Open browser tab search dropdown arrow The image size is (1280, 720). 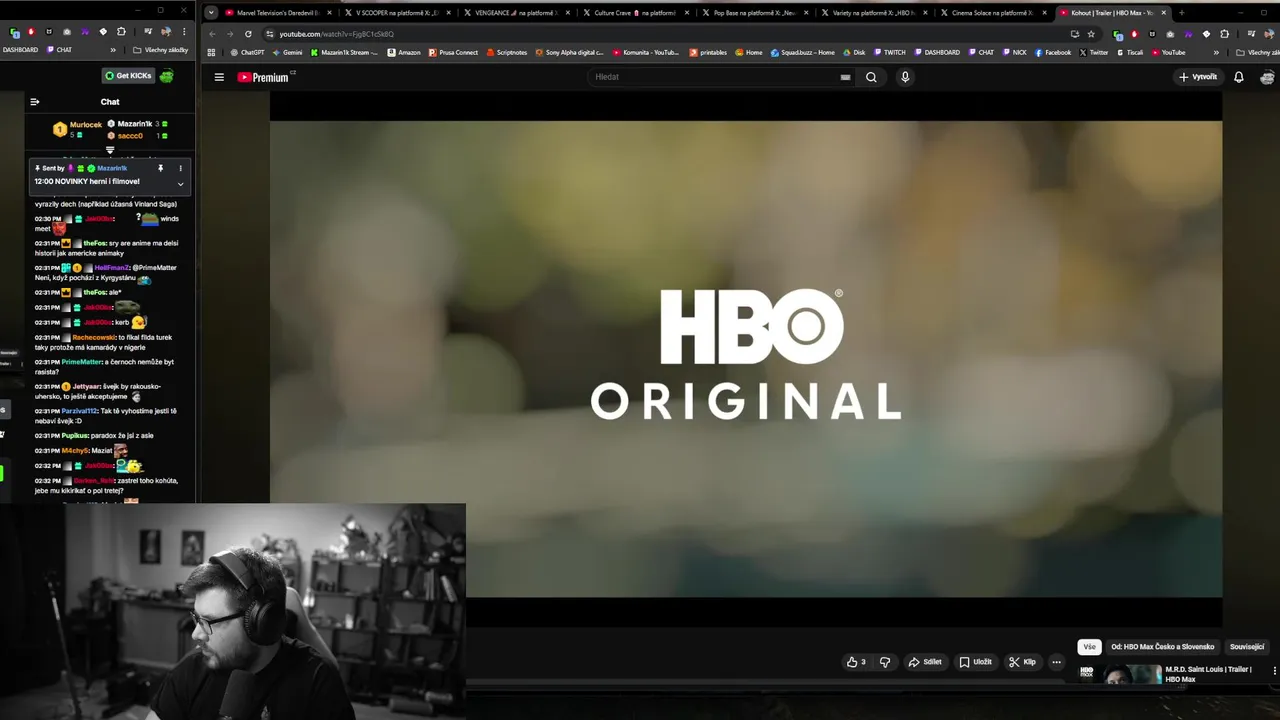(211, 13)
